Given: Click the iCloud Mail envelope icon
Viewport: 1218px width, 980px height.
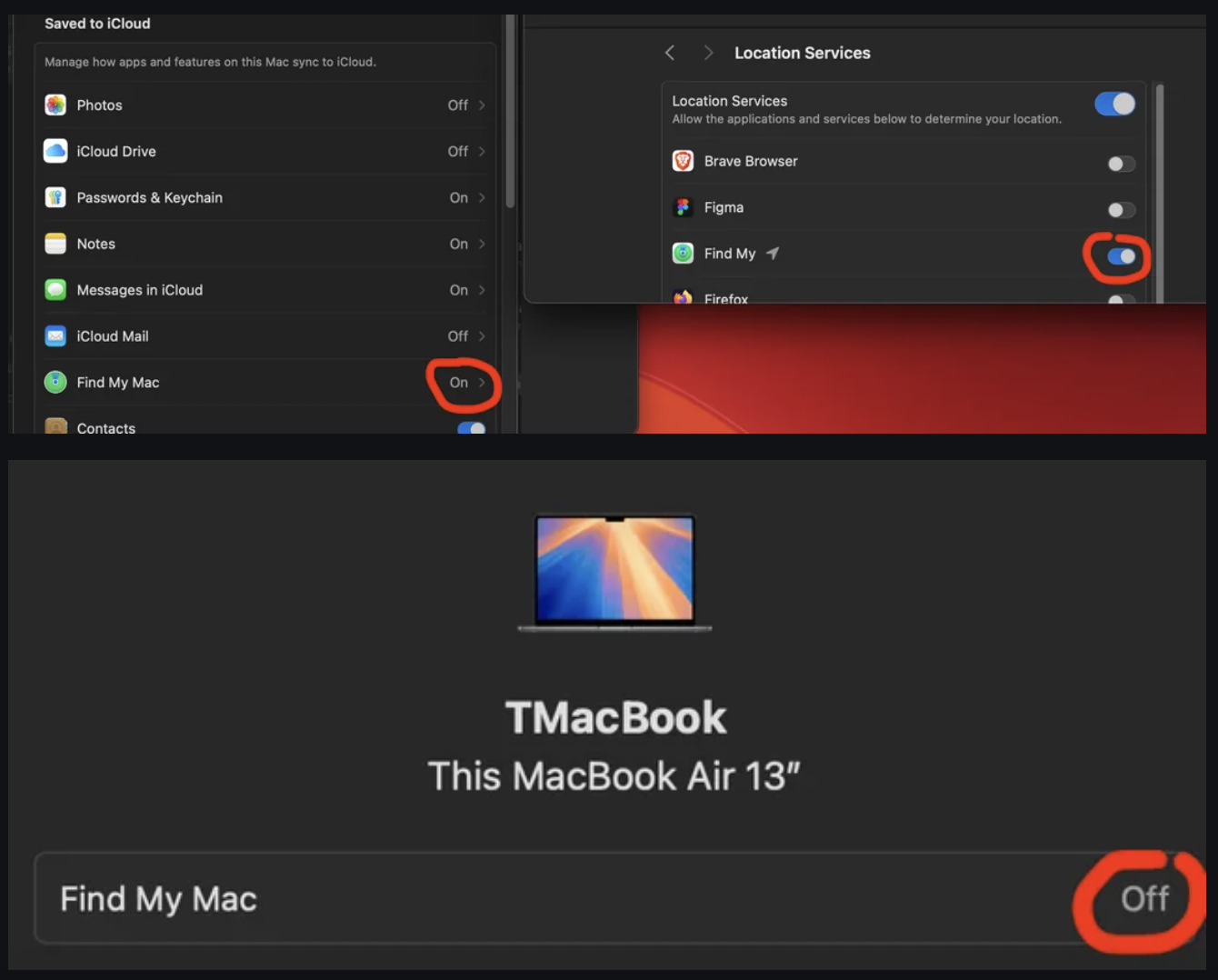Looking at the screenshot, I should click(x=55, y=336).
